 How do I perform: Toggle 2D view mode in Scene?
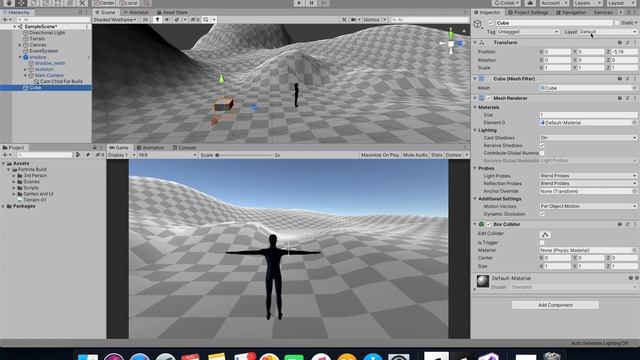pyautogui.click(x=145, y=20)
